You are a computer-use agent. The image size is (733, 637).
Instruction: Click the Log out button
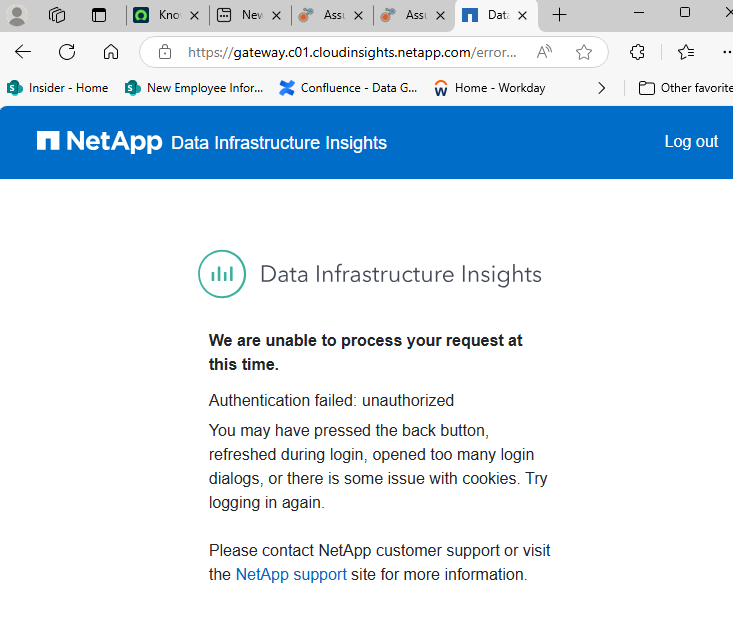click(691, 142)
